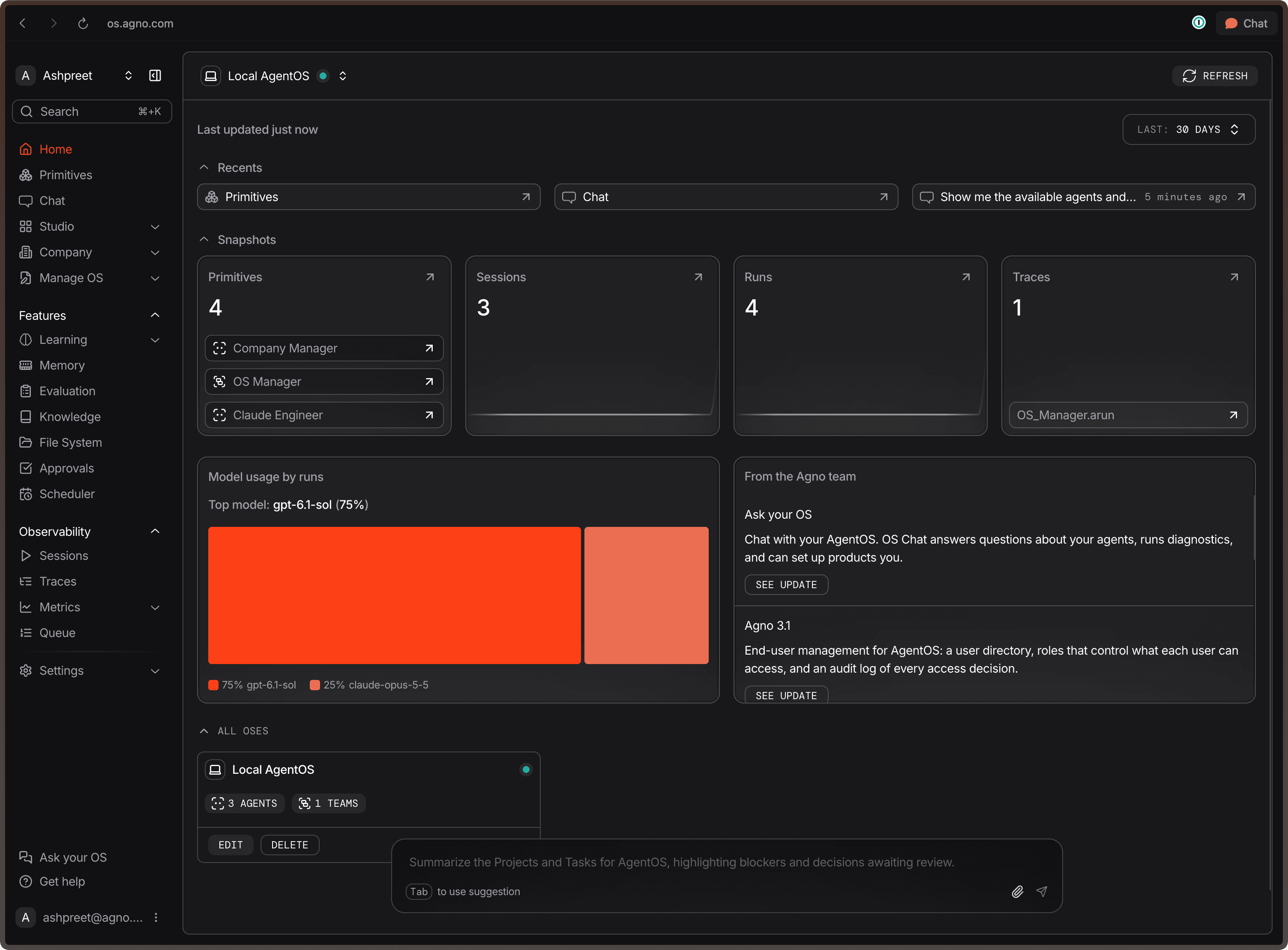The width and height of the screenshot is (1288, 950).
Task: Click Edit on Local AgentOS card
Action: pos(231,845)
